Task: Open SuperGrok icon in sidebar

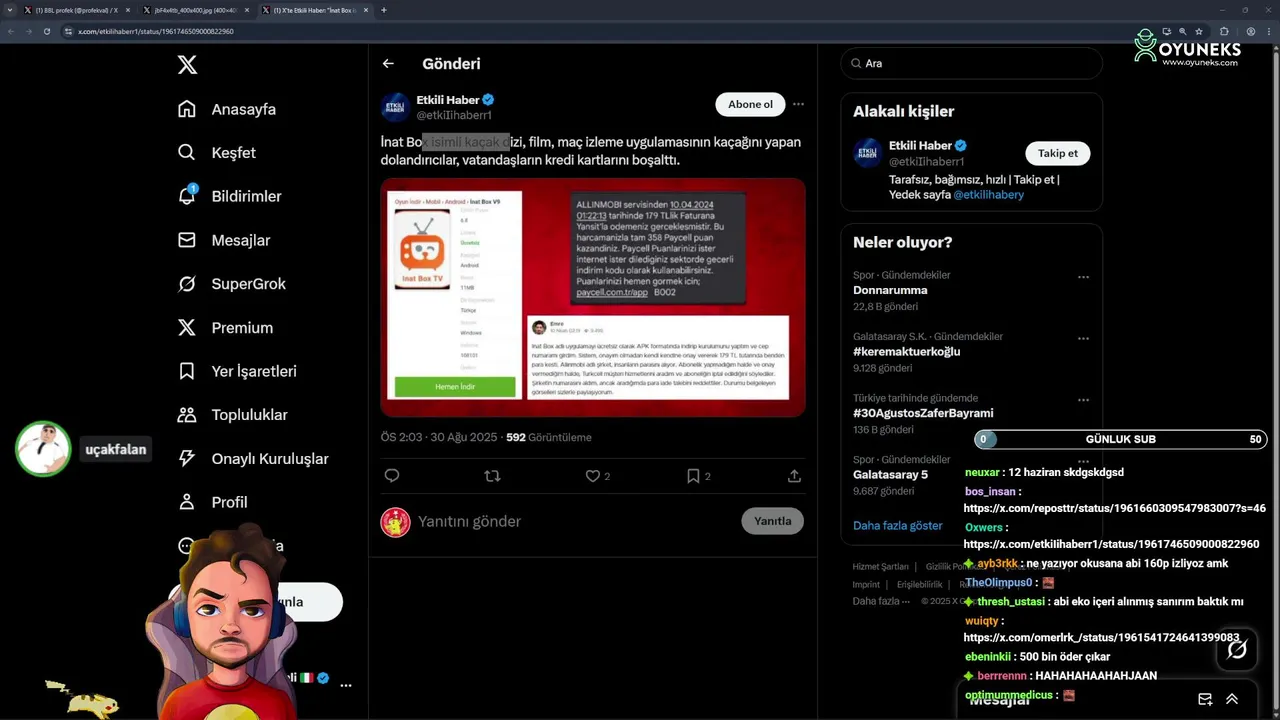Action: coord(187,284)
